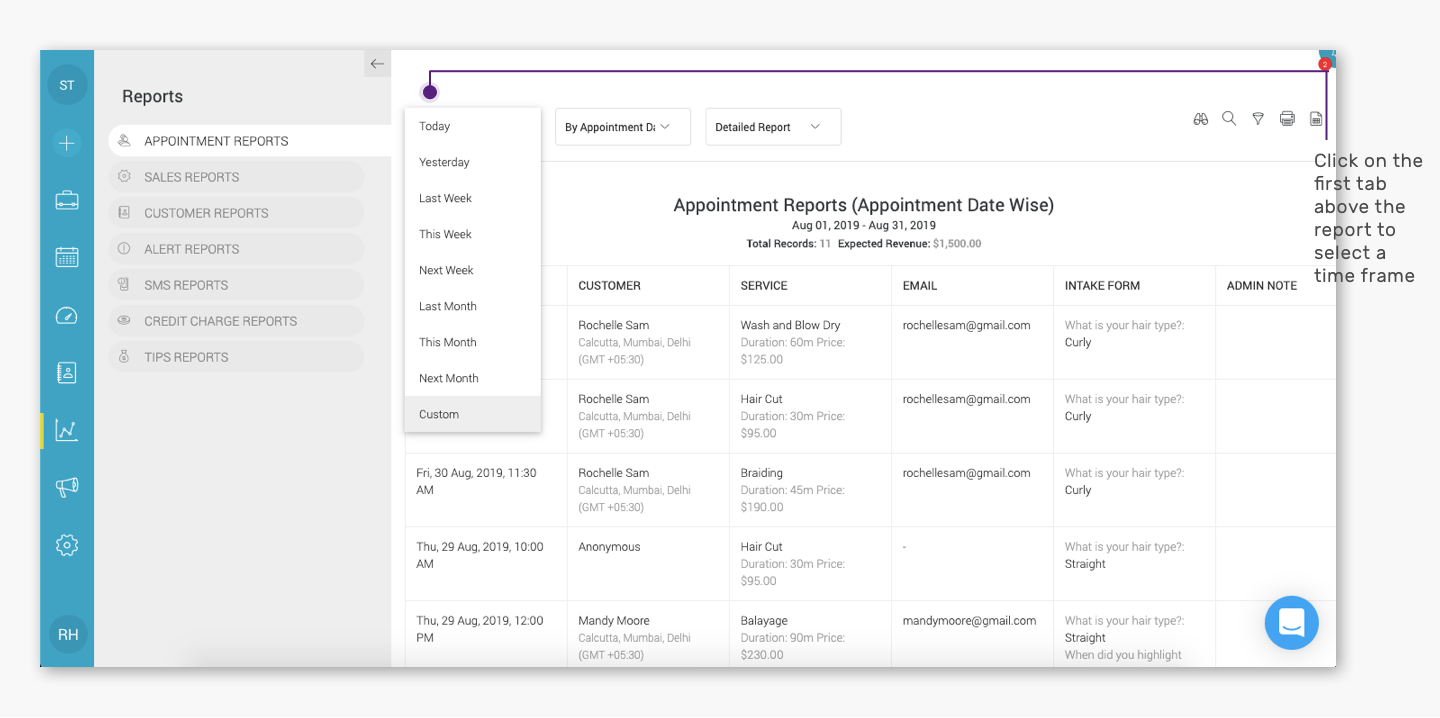Open the funnel filter icon
The image size is (1440, 718).
click(x=1258, y=119)
